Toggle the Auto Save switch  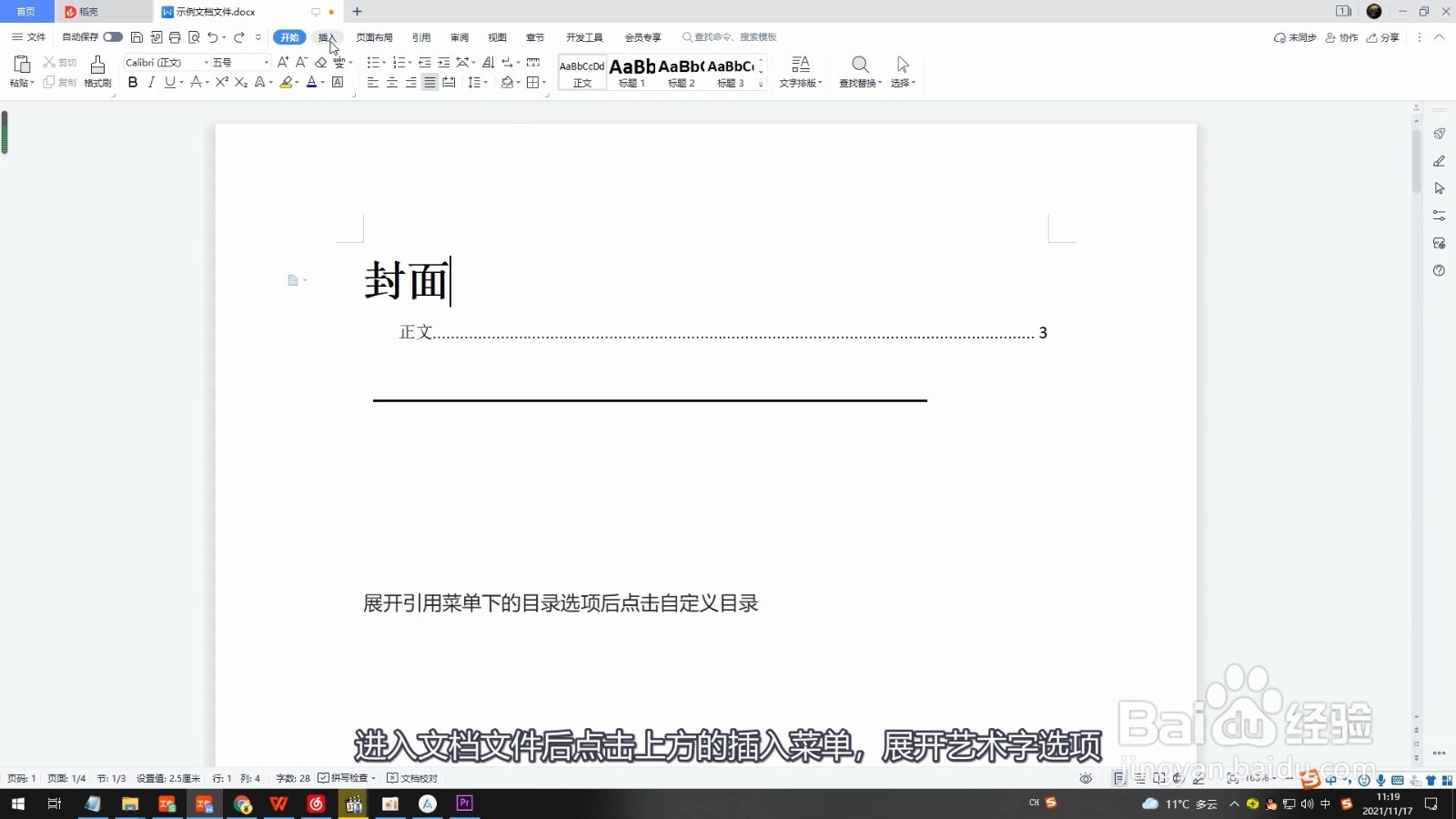tap(113, 37)
